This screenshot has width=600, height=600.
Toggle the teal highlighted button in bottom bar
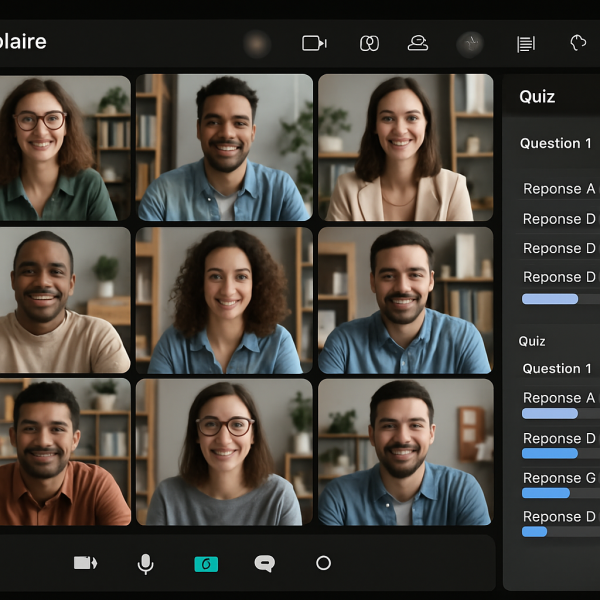pyautogui.click(x=206, y=564)
